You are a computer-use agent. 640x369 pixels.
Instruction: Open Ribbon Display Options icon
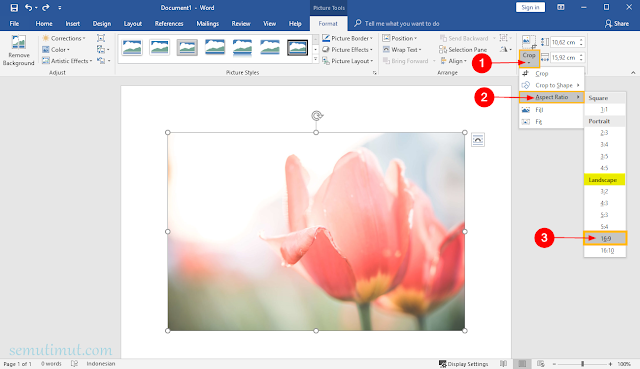pos(561,7)
